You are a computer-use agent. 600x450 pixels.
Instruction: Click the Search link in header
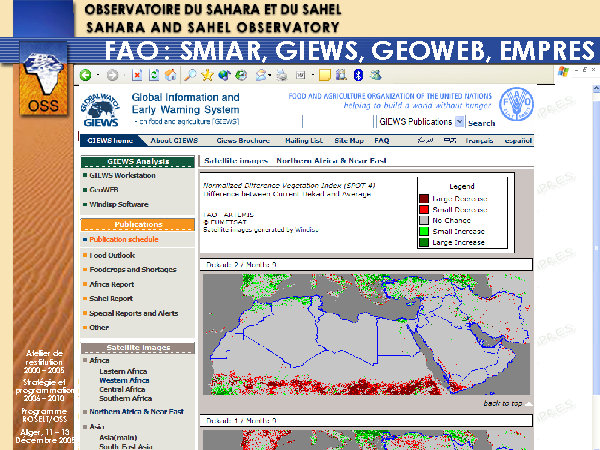(x=481, y=123)
